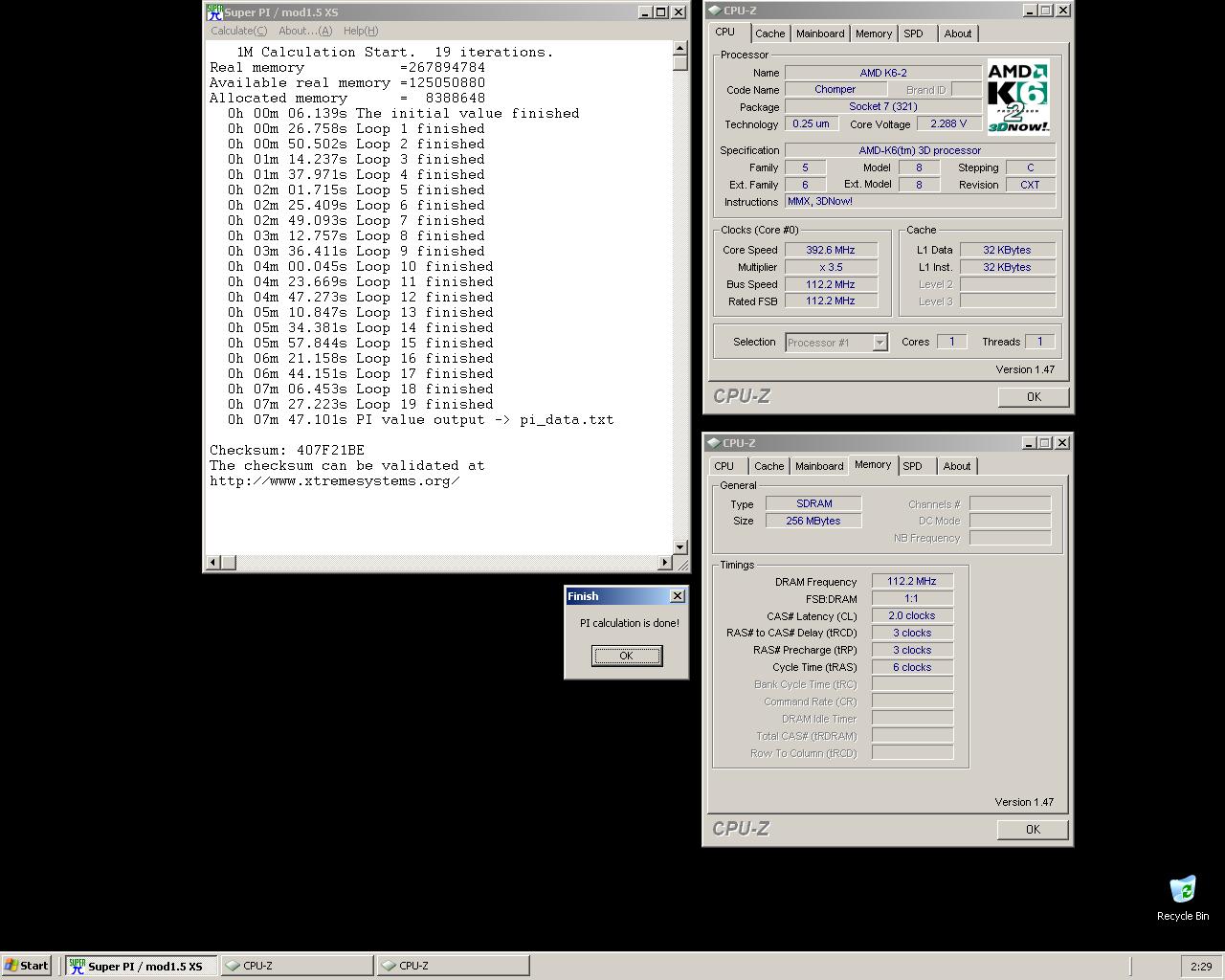
Task: Click the system clock showing 2:29
Action: [x=1201, y=967]
